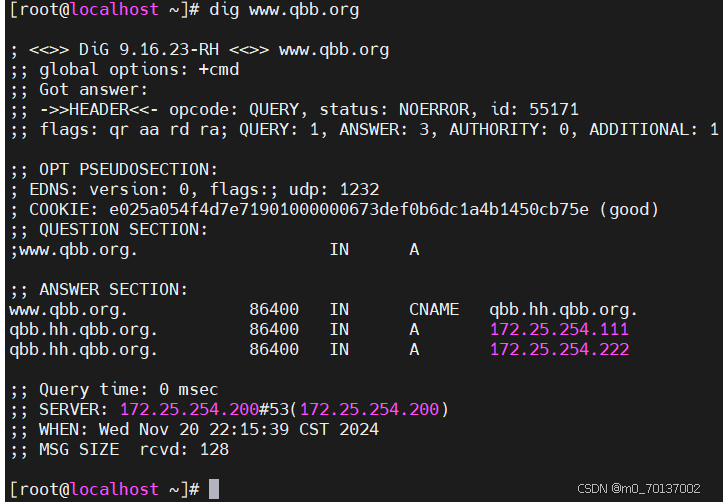
Task: Click the OPT PSEUDOSECTION heading
Action: tap(128, 170)
